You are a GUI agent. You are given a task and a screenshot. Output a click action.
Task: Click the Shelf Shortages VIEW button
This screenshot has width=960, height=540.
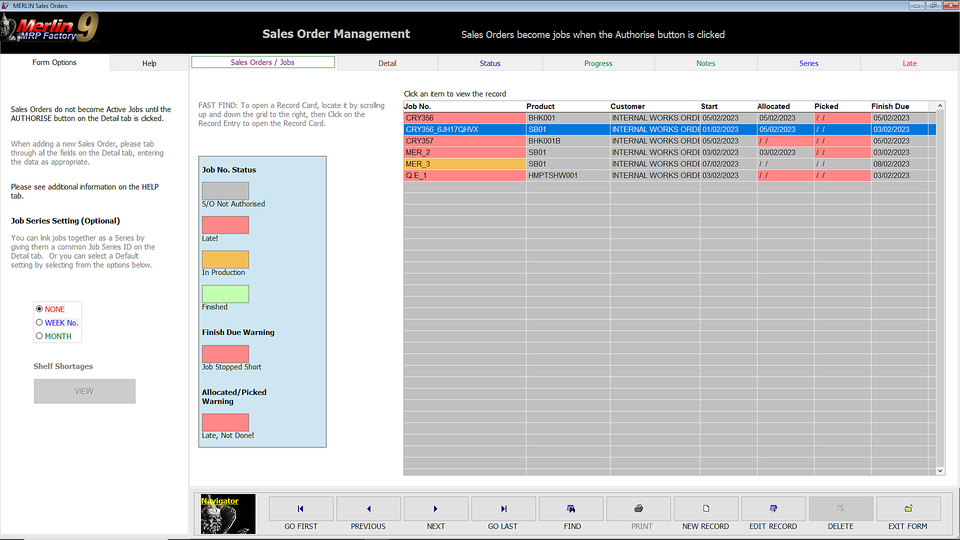(x=84, y=391)
